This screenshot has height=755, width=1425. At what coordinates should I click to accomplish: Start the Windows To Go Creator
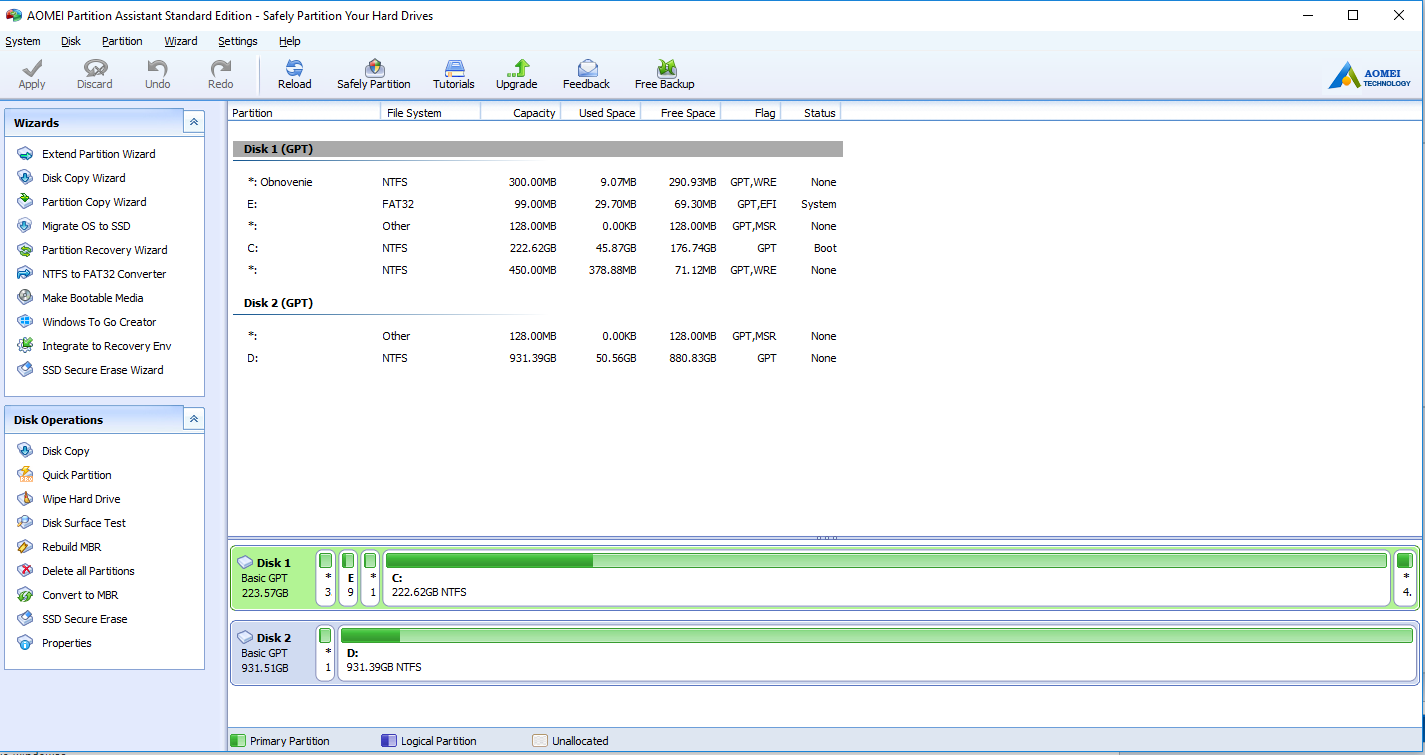(99, 322)
